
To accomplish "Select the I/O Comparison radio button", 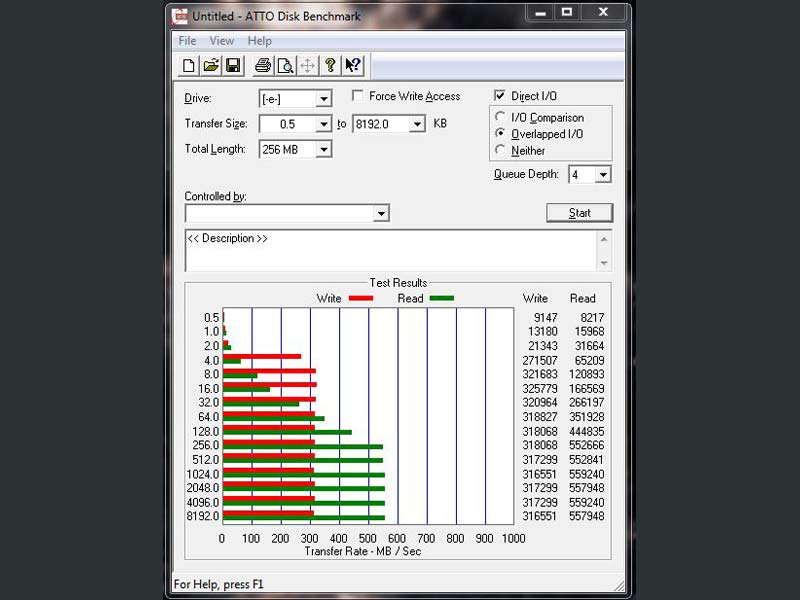I will tap(501, 117).
